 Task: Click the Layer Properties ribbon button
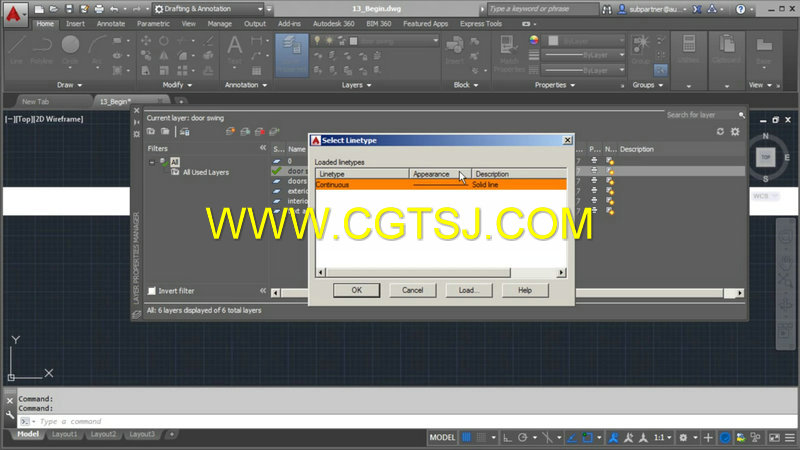pos(291,55)
